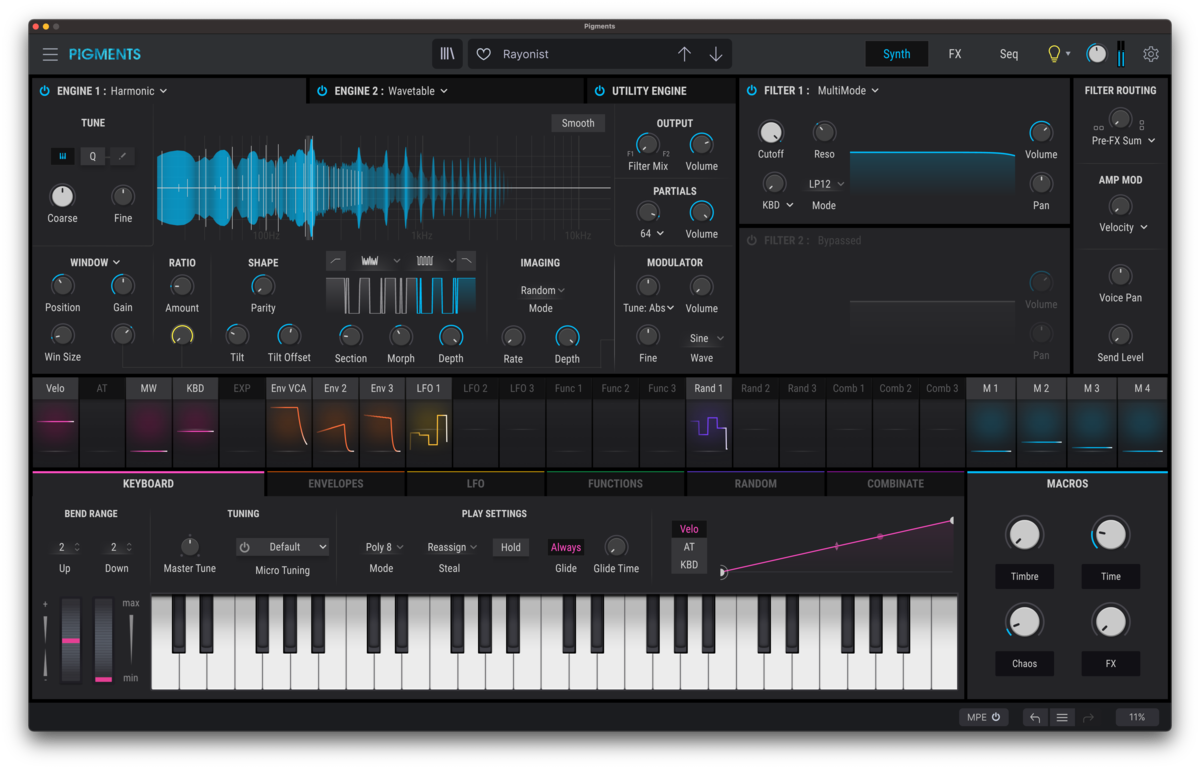The image size is (1200, 769).
Task: Click the undo arrow in status bar
Action: click(x=1035, y=717)
